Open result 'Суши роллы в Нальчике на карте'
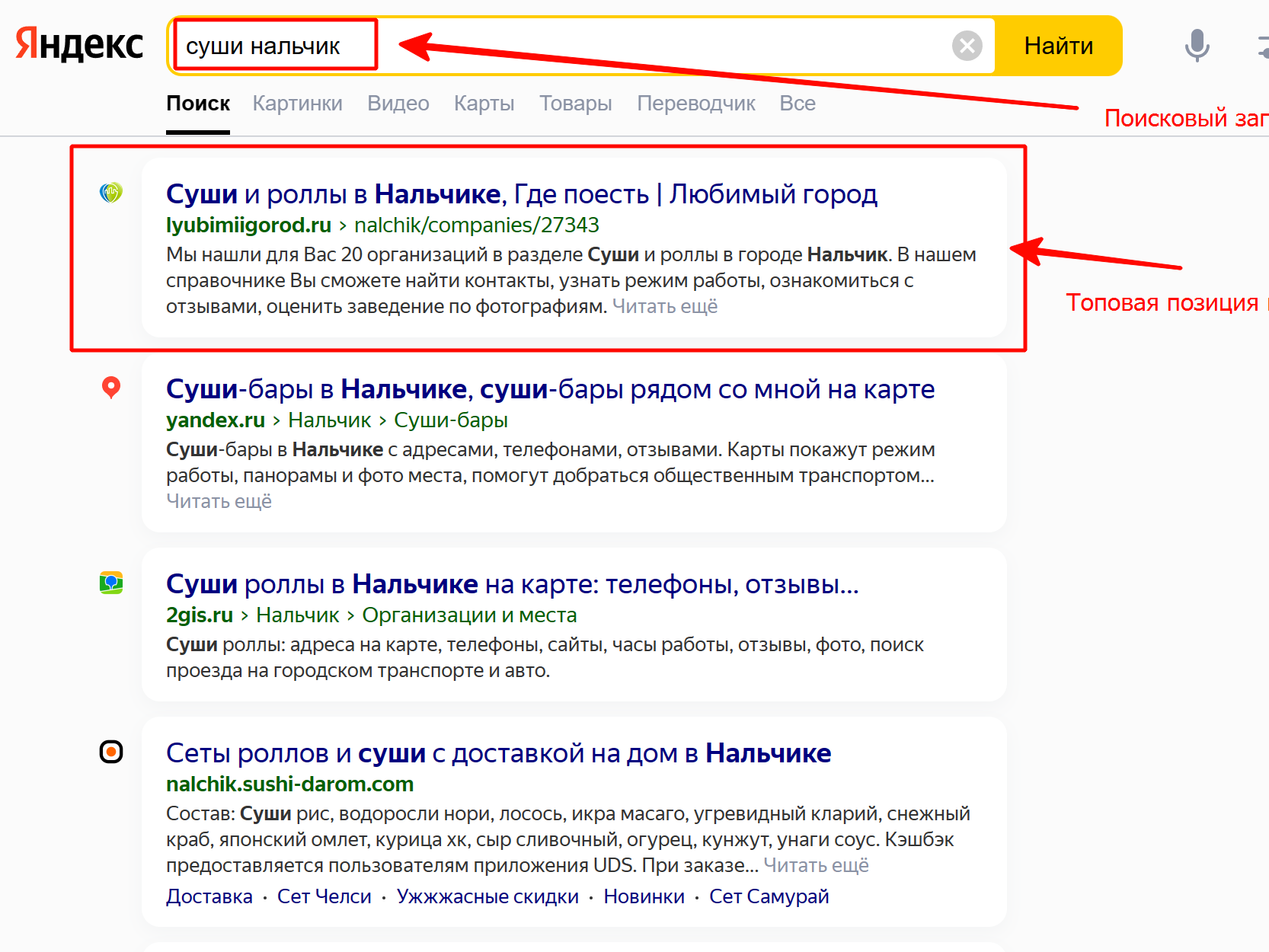The height and width of the screenshot is (952, 1269). tap(513, 584)
